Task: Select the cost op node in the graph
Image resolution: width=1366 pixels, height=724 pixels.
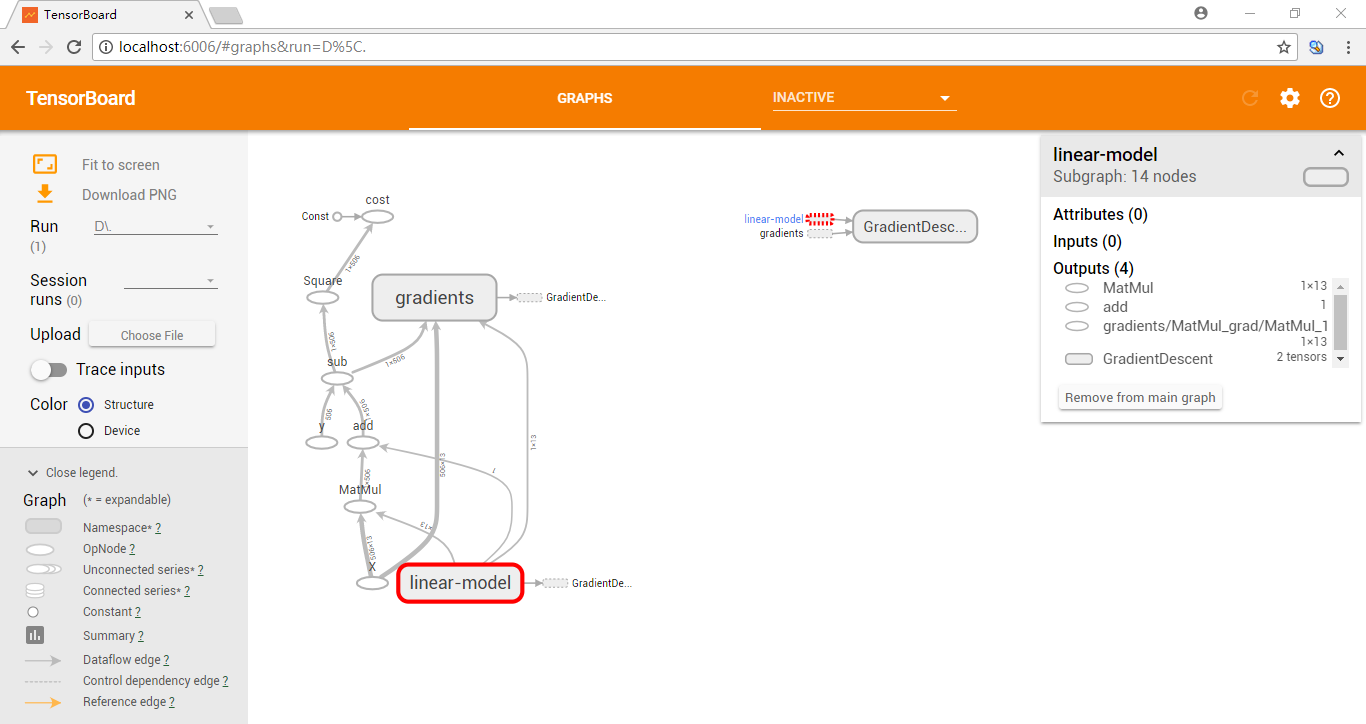Action: (x=377, y=216)
